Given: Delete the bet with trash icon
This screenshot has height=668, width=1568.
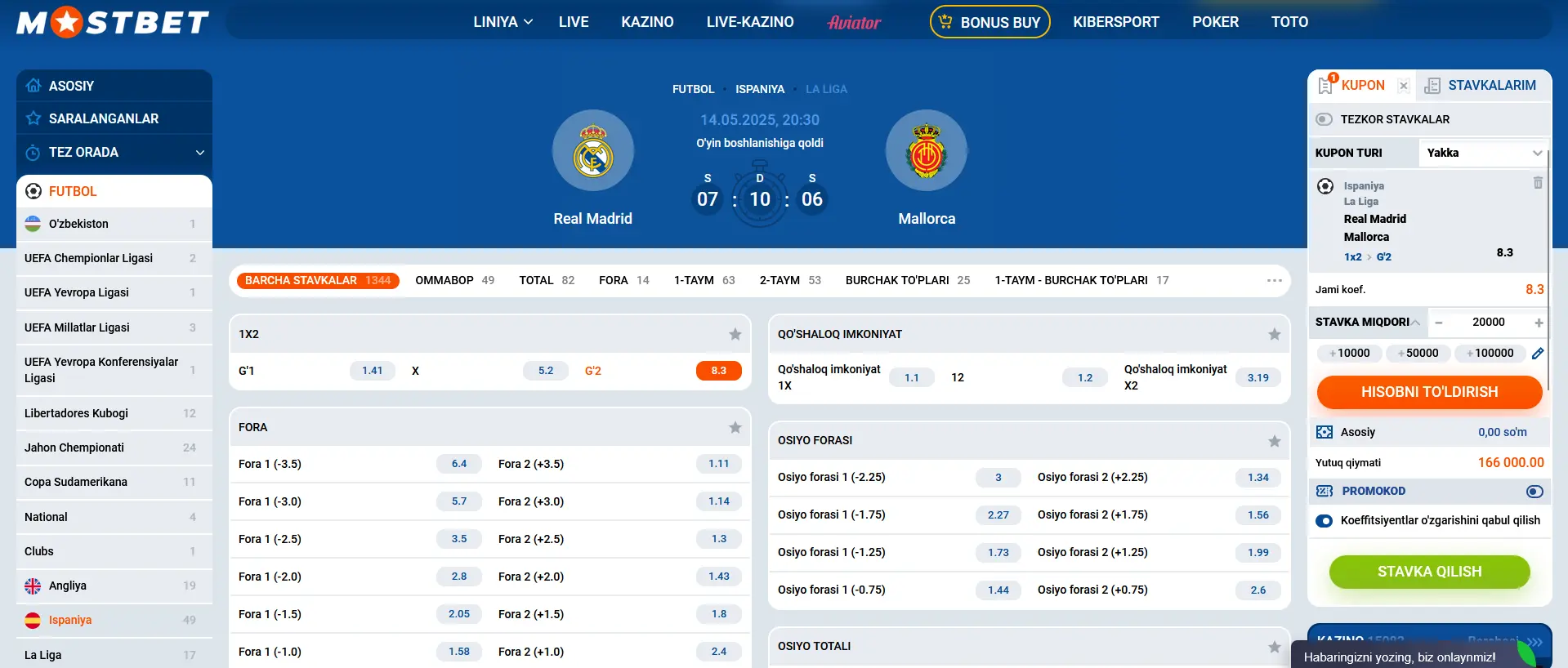Looking at the screenshot, I should tap(1538, 183).
